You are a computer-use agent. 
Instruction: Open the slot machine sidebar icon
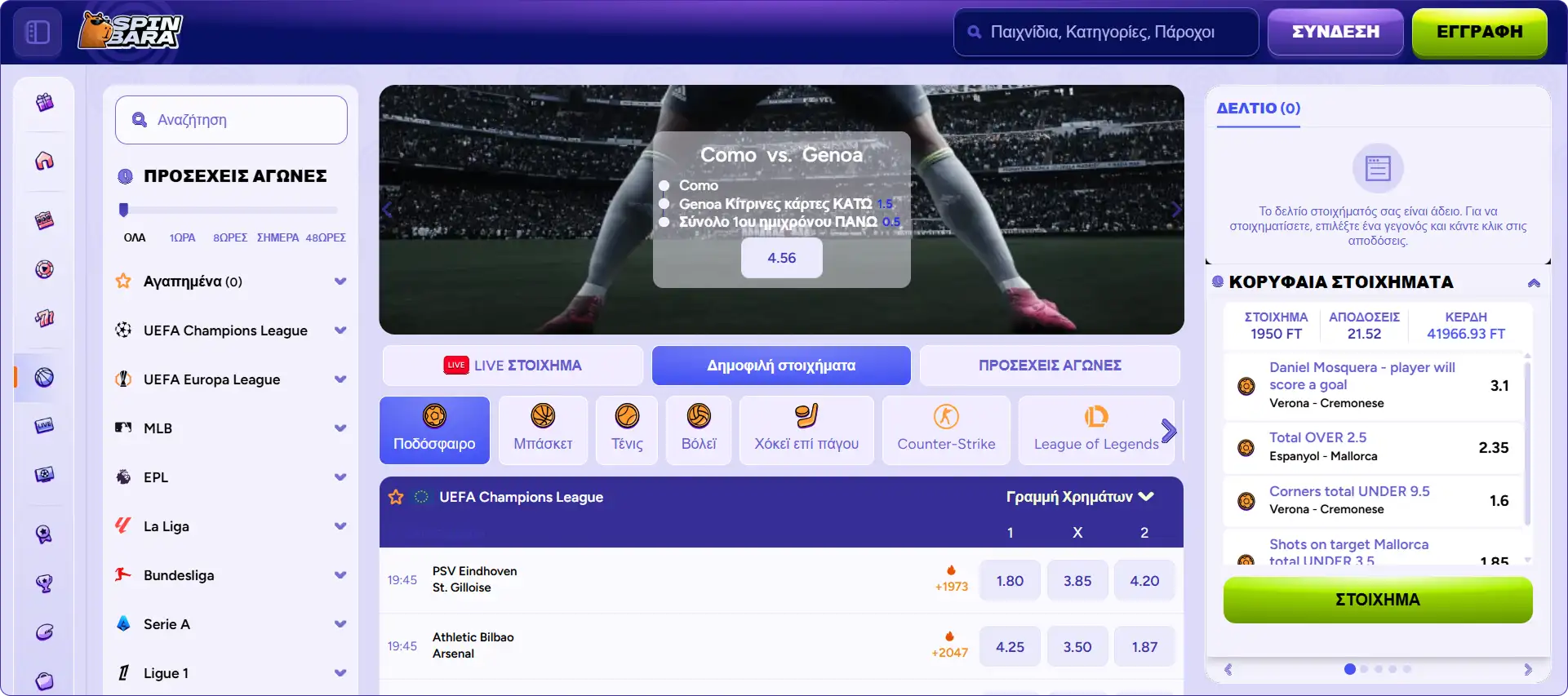[x=44, y=220]
